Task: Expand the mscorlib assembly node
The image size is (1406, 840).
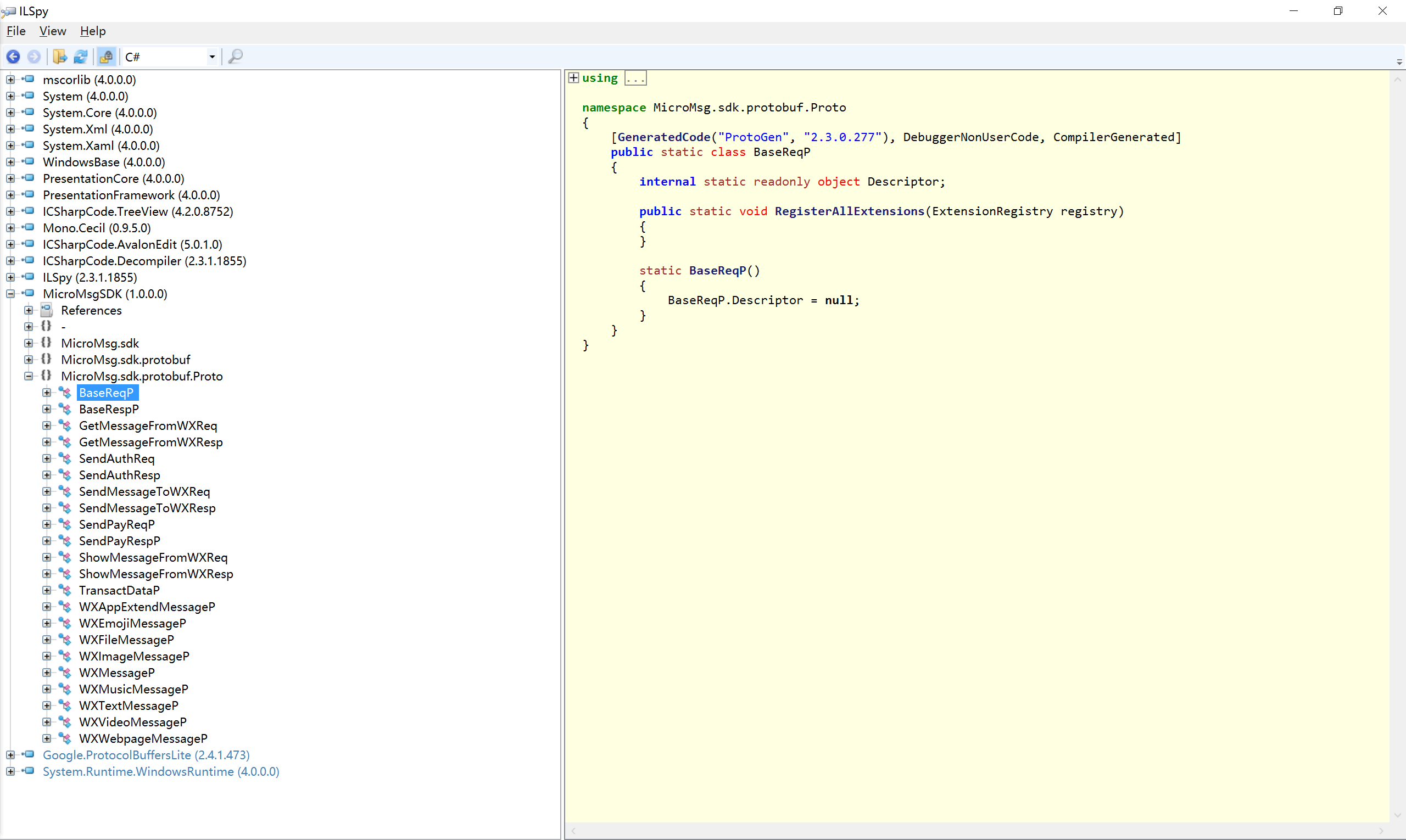Action: coord(10,80)
